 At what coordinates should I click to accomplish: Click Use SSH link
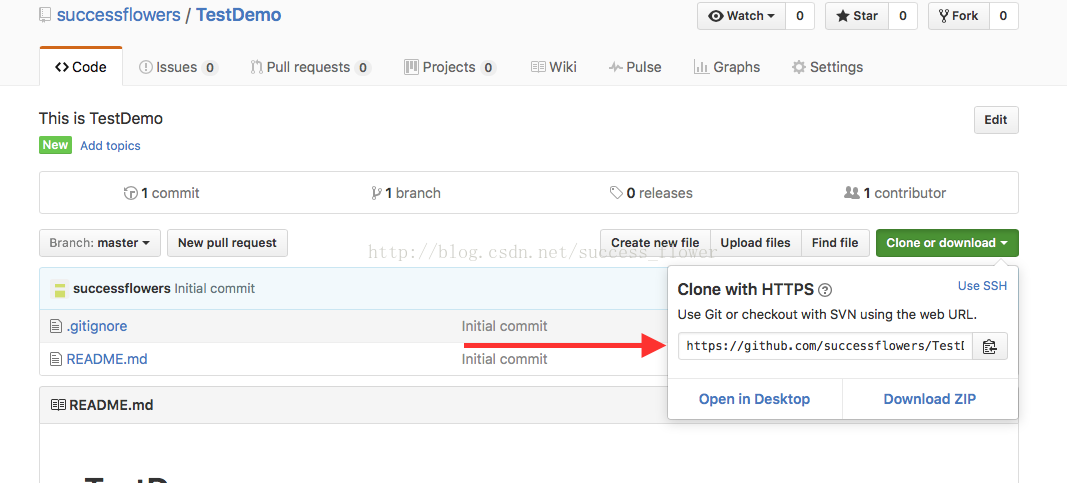pyautogui.click(x=982, y=286)
